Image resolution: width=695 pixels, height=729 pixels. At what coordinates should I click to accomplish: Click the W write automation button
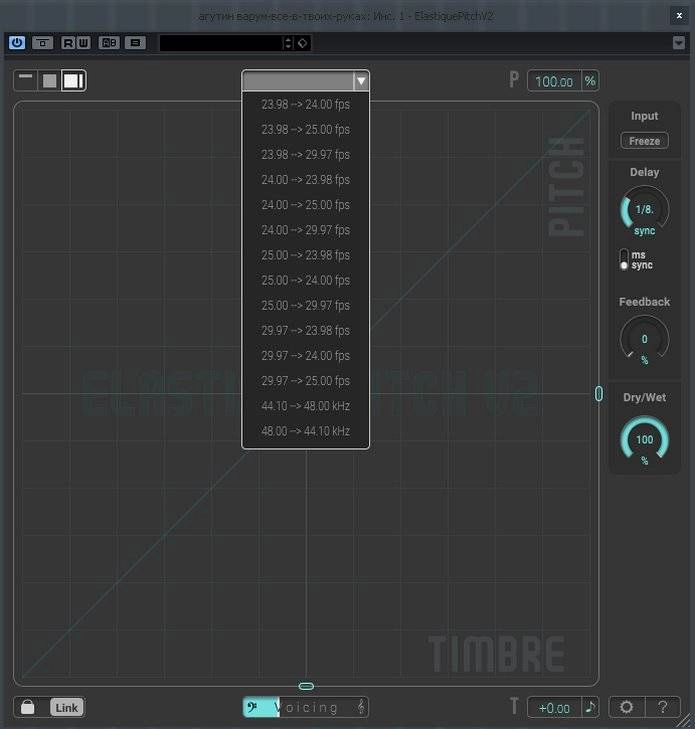tap(83, 43)
